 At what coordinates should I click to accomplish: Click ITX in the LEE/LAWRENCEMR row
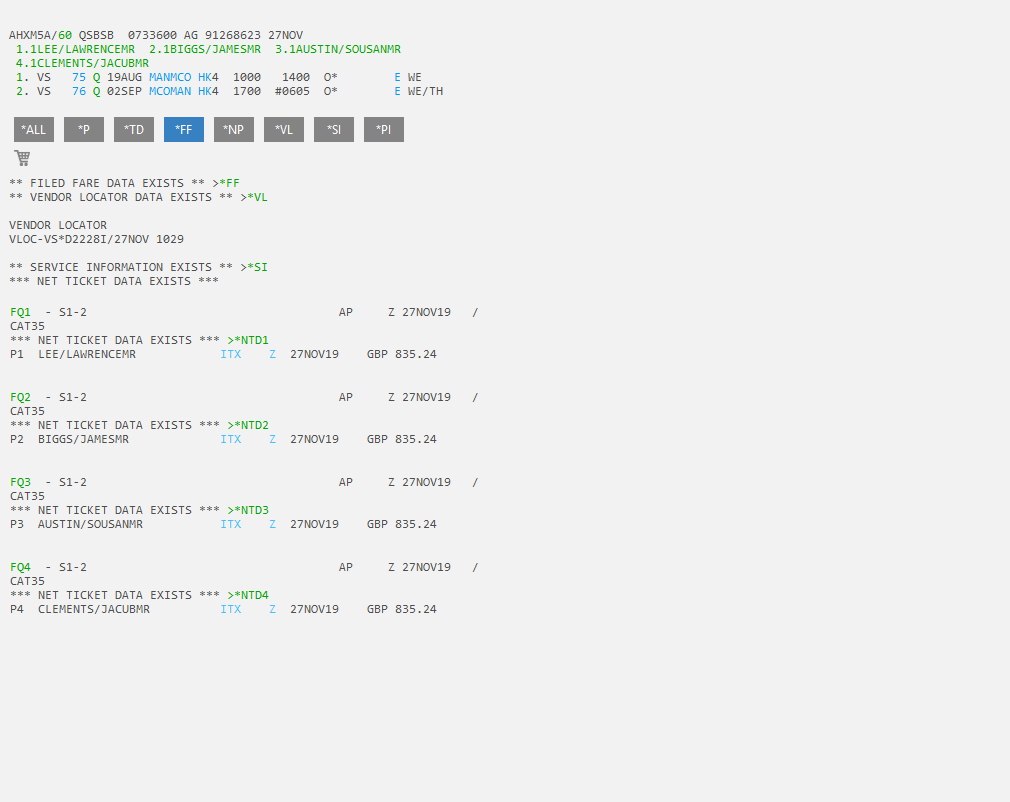click(231, 354)
